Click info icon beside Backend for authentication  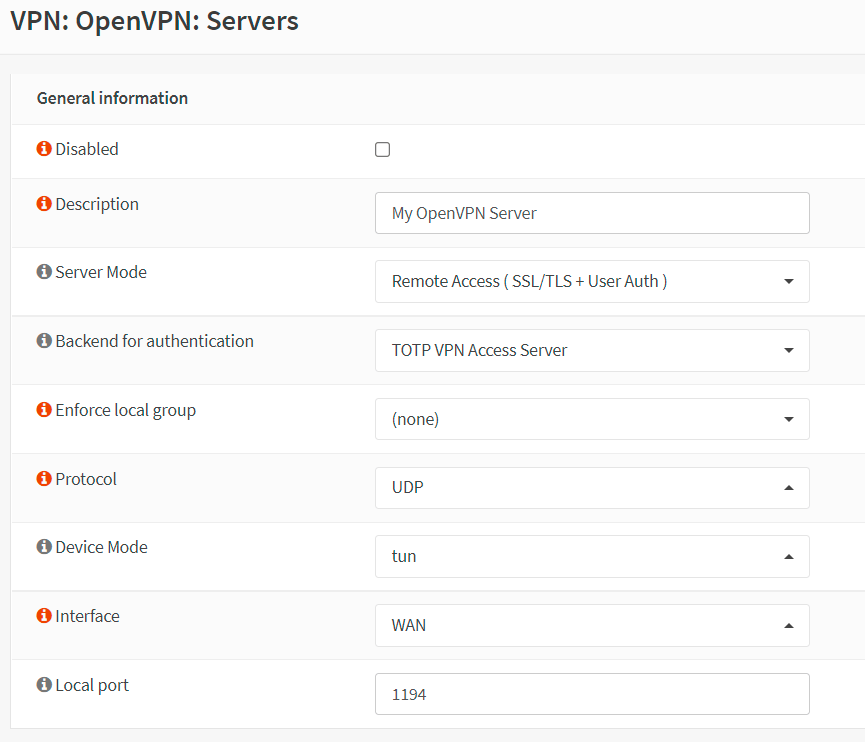click(x=44, y=340)
